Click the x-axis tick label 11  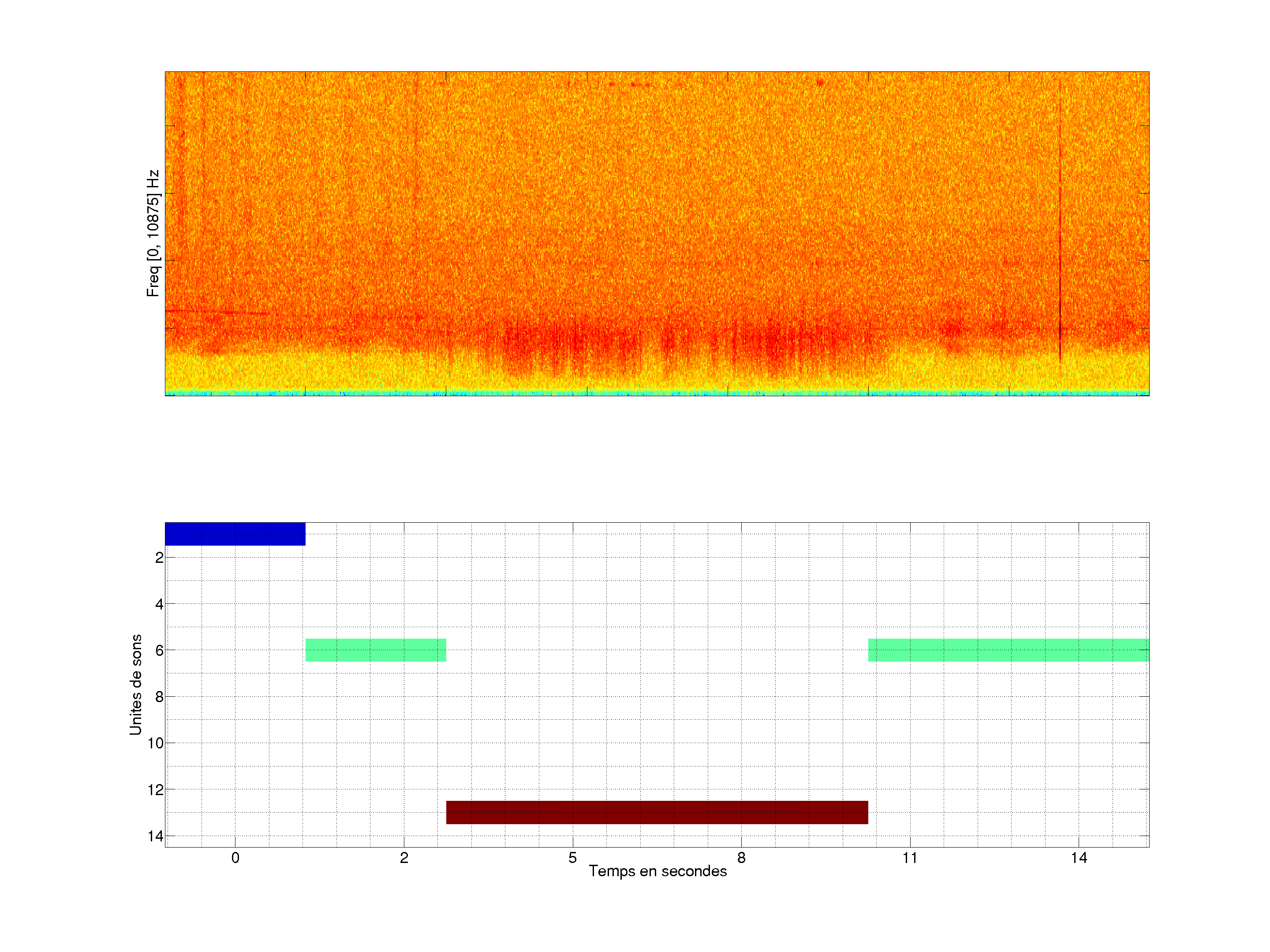(x=909, y=858)
